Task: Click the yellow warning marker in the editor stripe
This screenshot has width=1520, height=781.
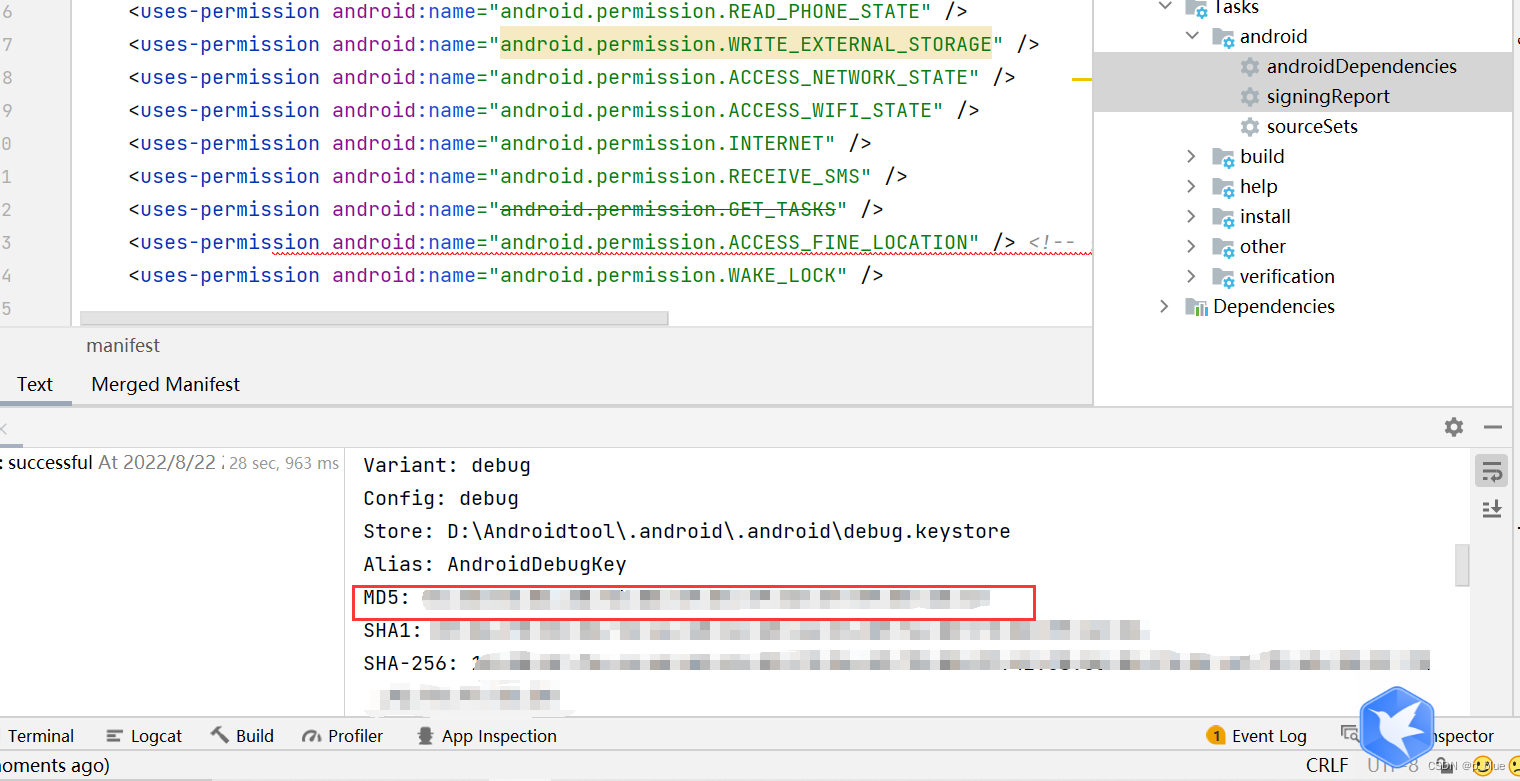Action: click(1081, 78)
